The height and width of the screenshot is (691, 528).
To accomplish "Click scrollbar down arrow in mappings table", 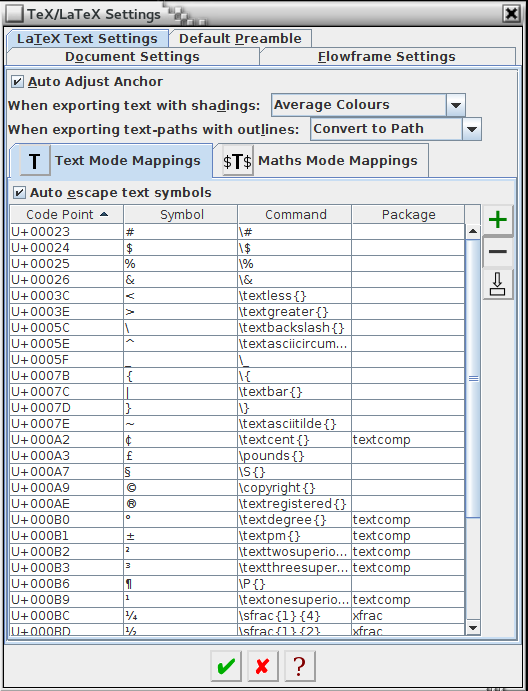I will click(x=473, y=628).
